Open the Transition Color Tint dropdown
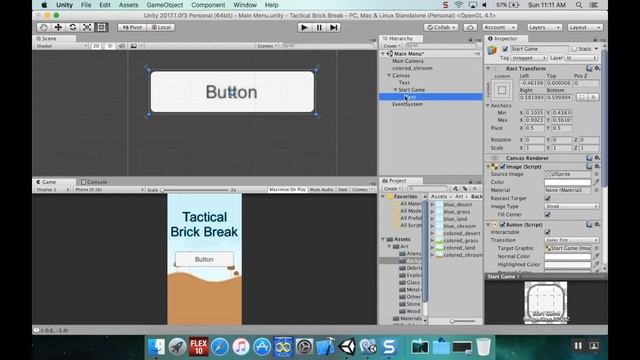This screenshot has height=360, width=640. [x=571, y=240]
